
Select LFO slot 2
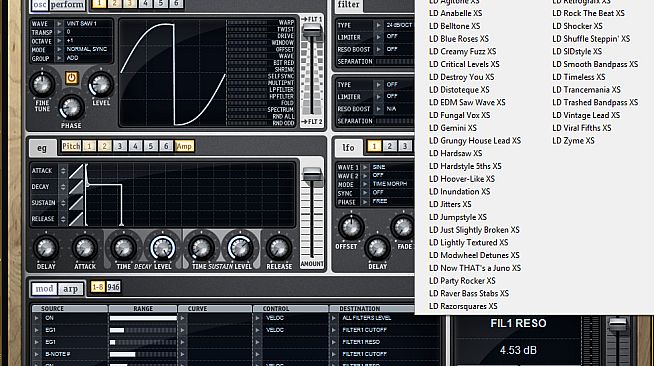389,146
